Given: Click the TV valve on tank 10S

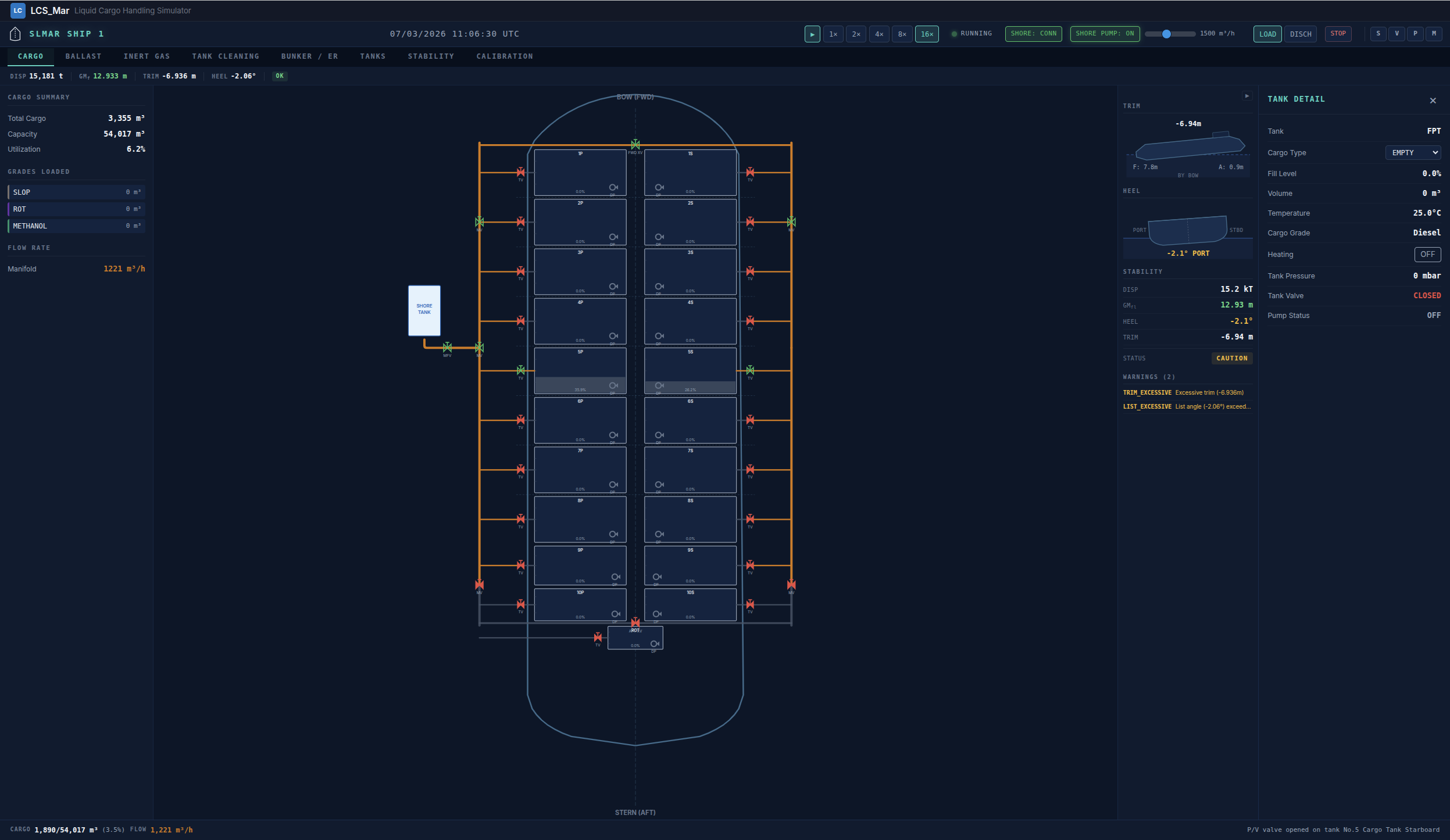Looking at the screenshot, I should 750,605.
